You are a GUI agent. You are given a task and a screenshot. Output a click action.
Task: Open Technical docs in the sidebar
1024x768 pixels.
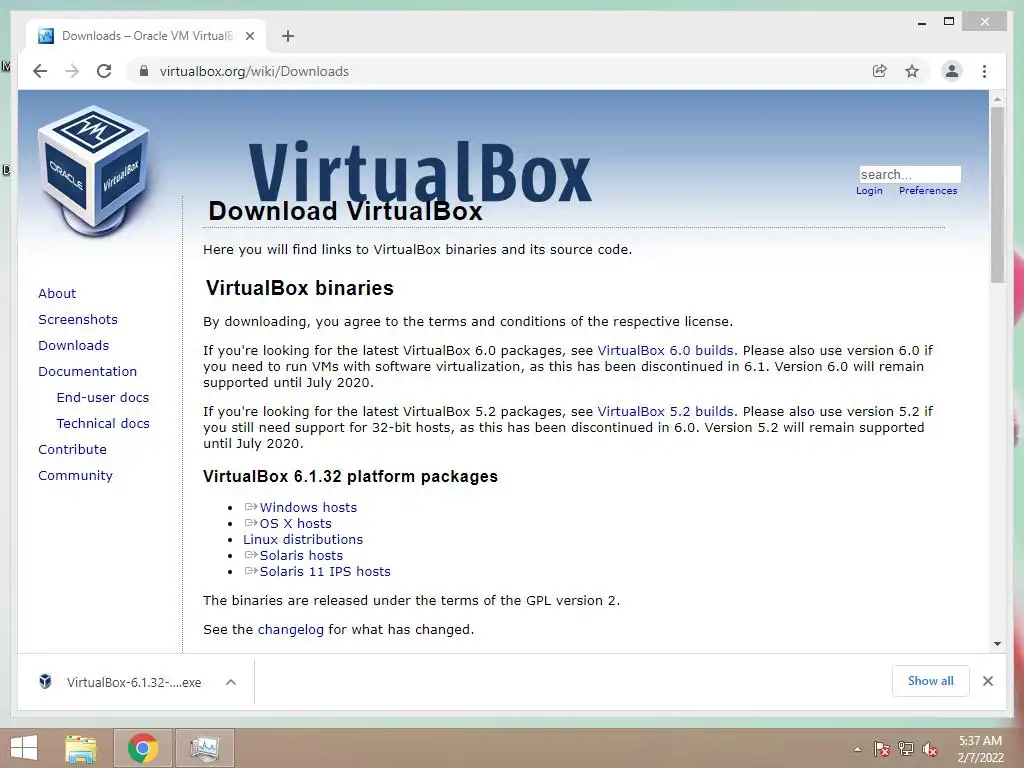coord(103,424)
